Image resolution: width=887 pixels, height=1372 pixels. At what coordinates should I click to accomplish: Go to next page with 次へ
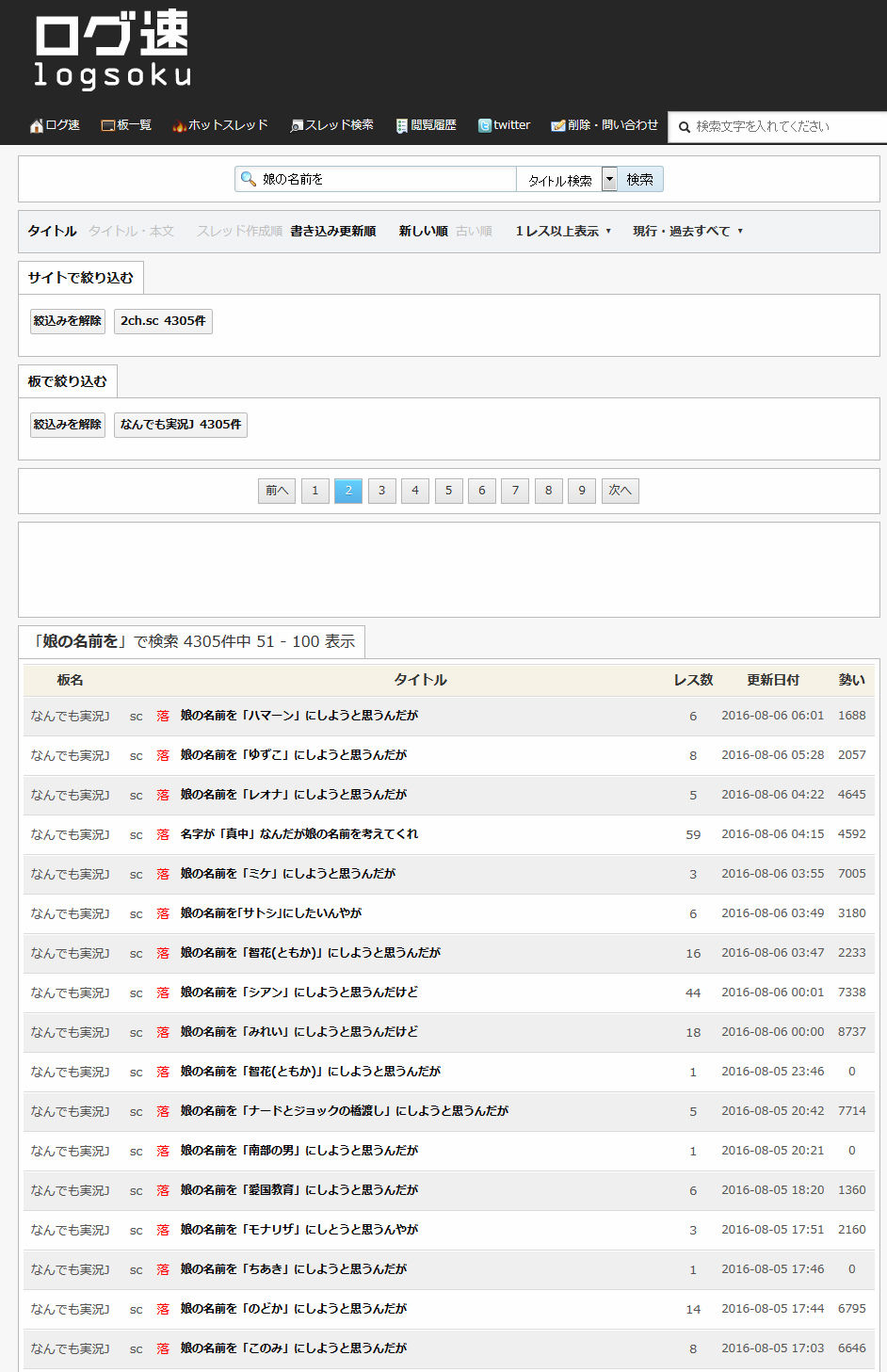[x=620, y=491]
